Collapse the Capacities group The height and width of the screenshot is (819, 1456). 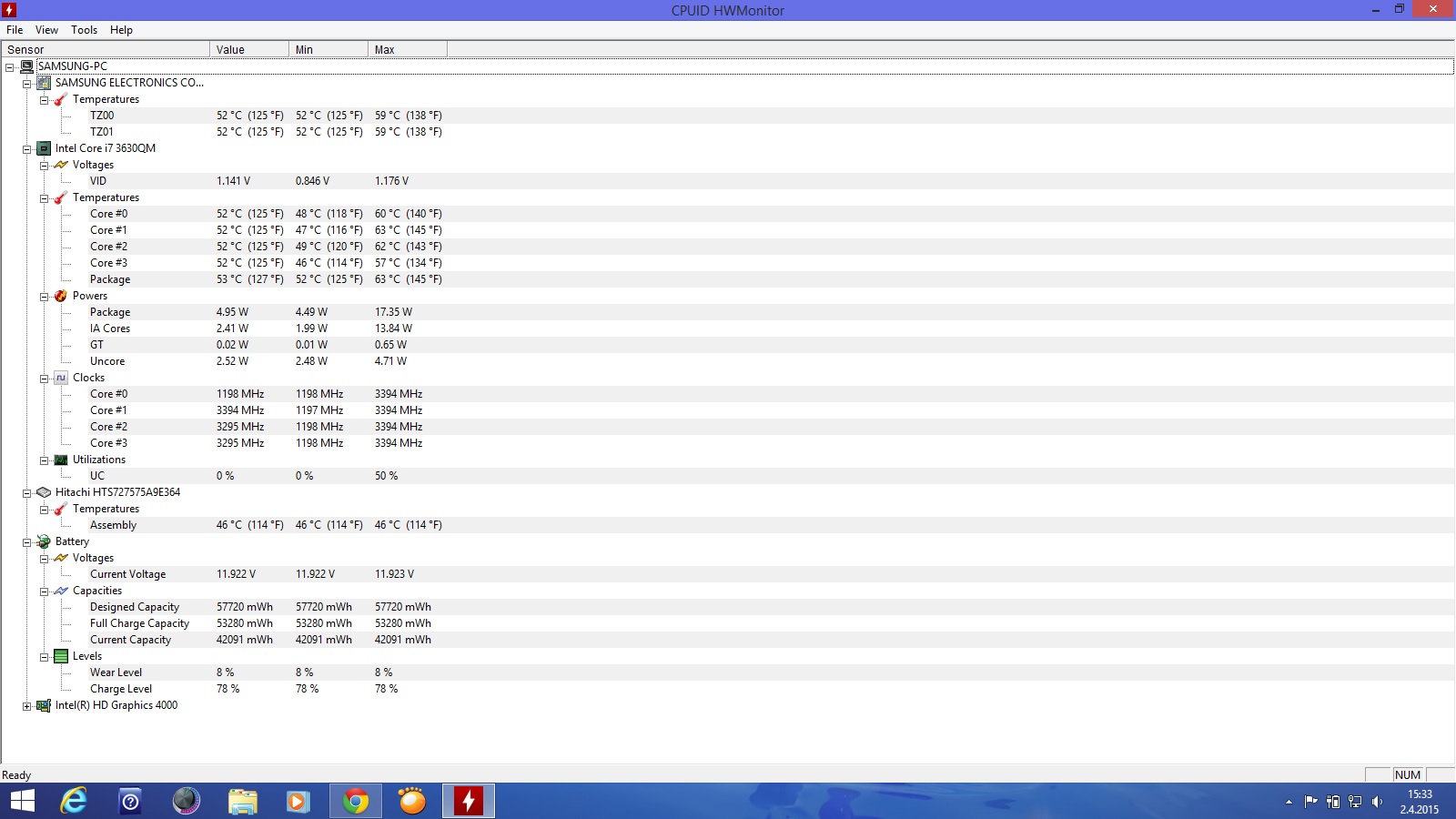(x=44, y=591)
